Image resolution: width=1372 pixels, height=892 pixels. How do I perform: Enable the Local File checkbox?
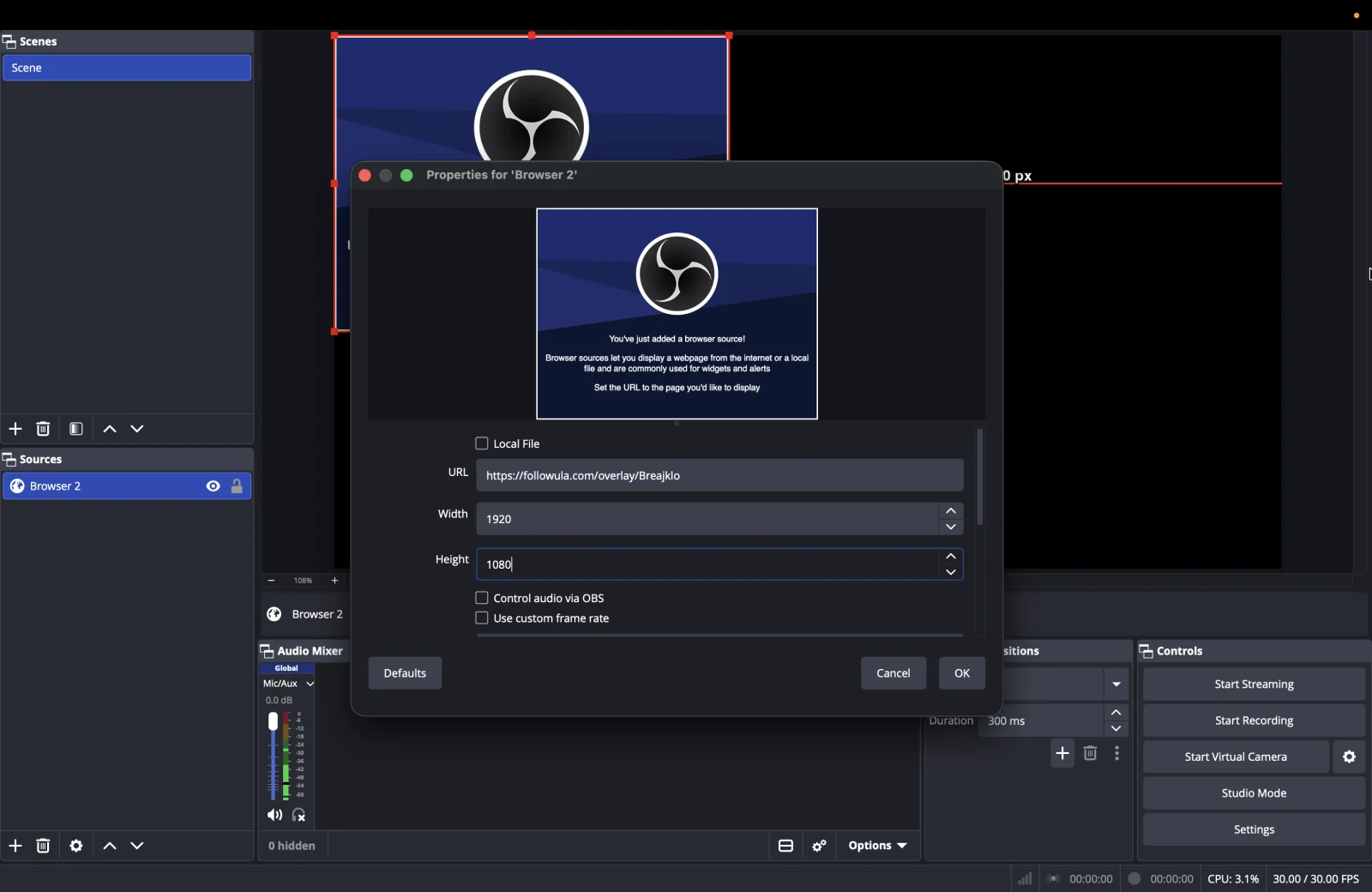click(x=482, y=443)
